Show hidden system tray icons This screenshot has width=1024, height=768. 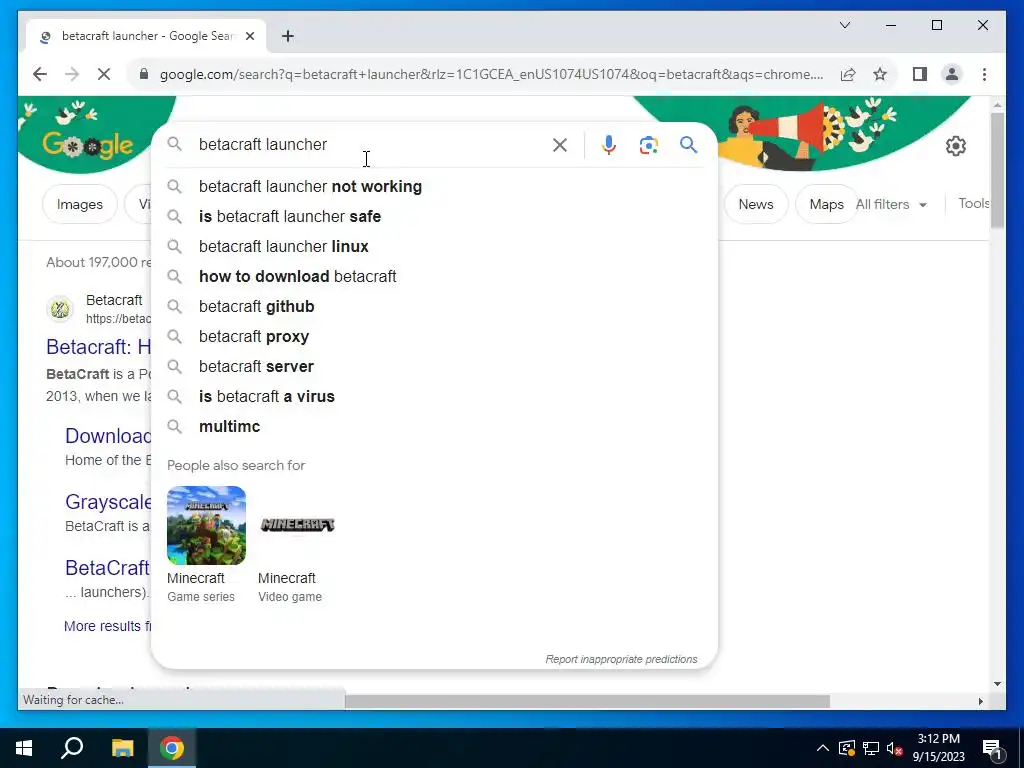[x=823, y=748]
